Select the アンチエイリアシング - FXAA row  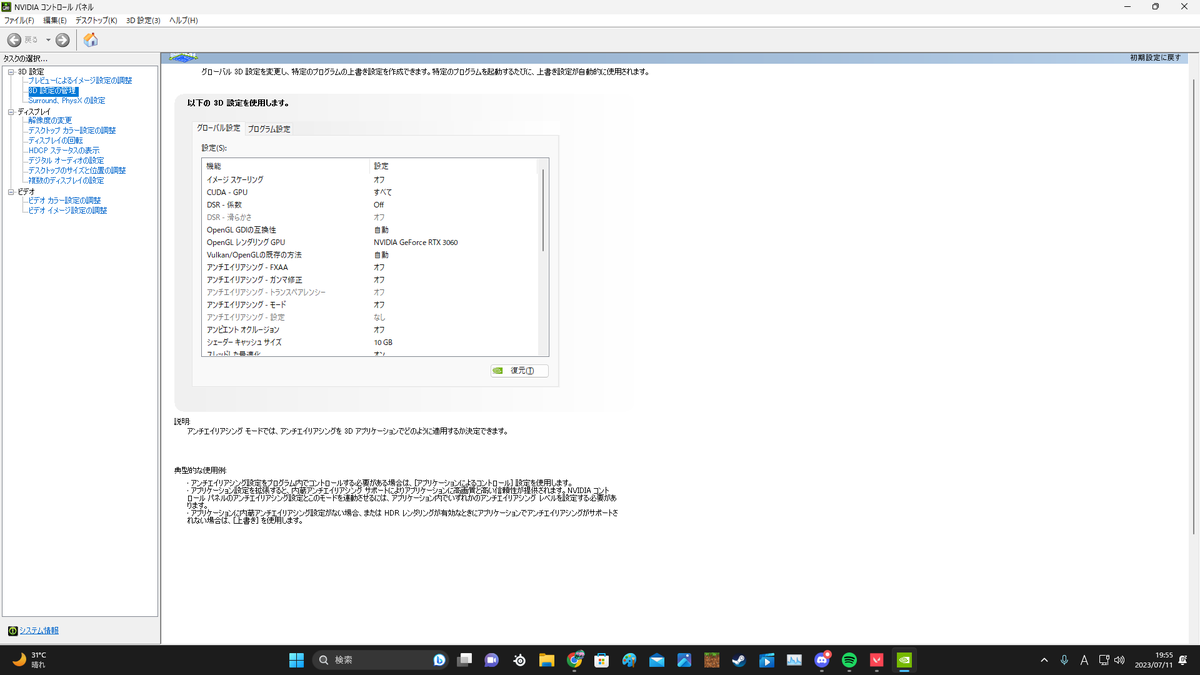pyautogui.click(x=371, y=267)
